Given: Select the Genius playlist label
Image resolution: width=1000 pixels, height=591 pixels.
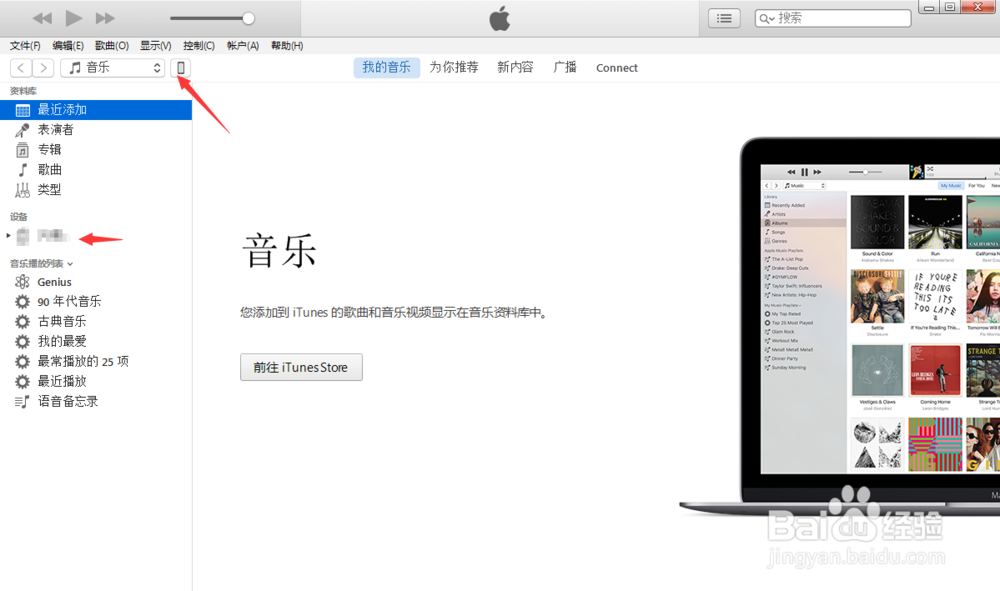Looking at the screenshot, I should pos(54,282).
